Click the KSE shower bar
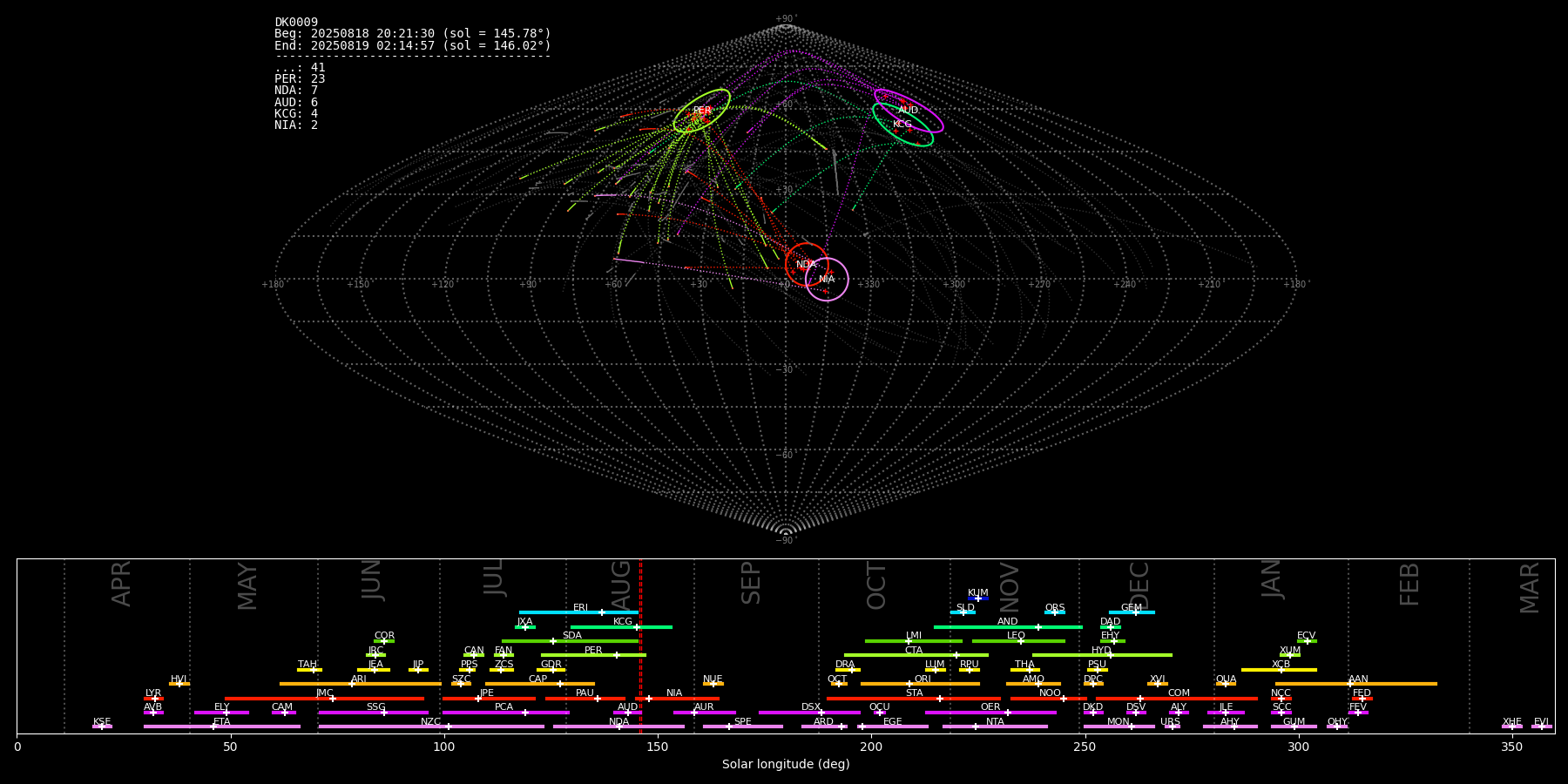 point(102,727)
